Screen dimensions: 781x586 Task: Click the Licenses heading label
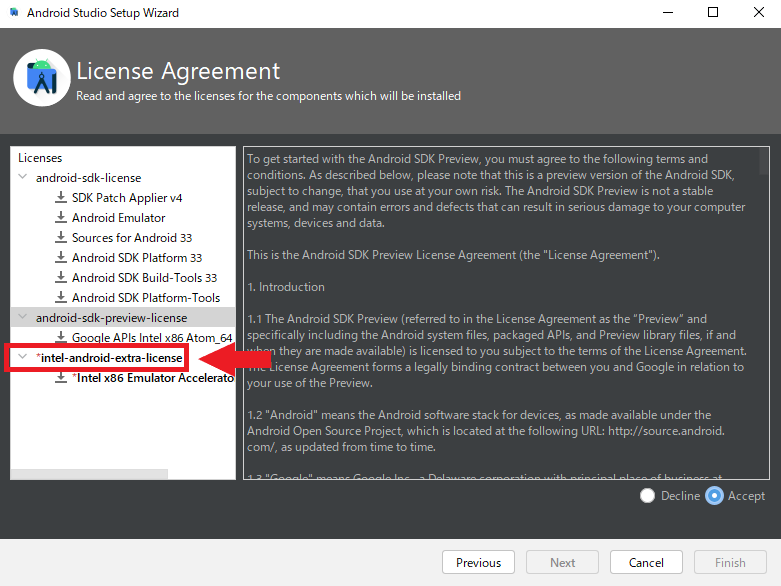coord(40,158)
